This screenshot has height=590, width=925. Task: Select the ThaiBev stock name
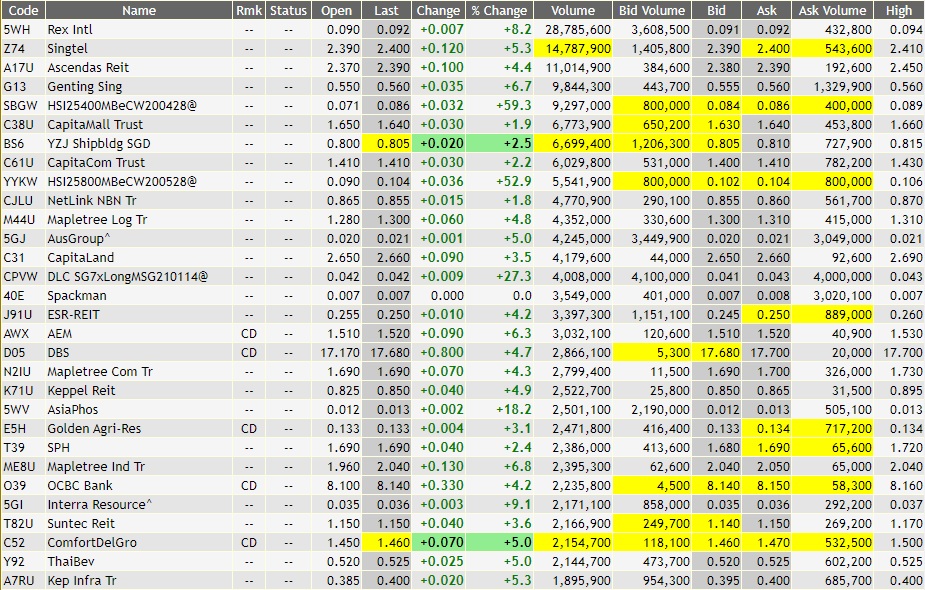[71, 561]
